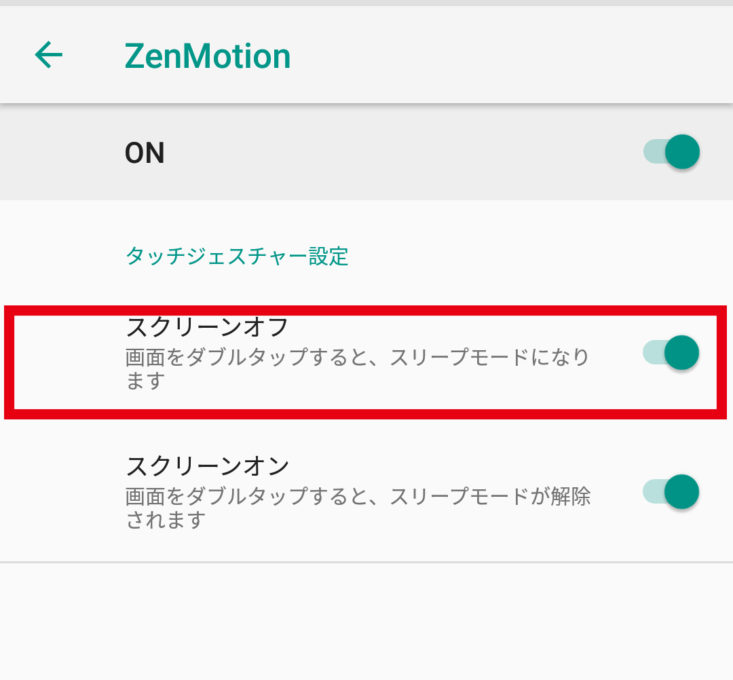Screen dimensions: 733x680
Task: Tap the スクリーンオン setting title
Action: point(207,465)
